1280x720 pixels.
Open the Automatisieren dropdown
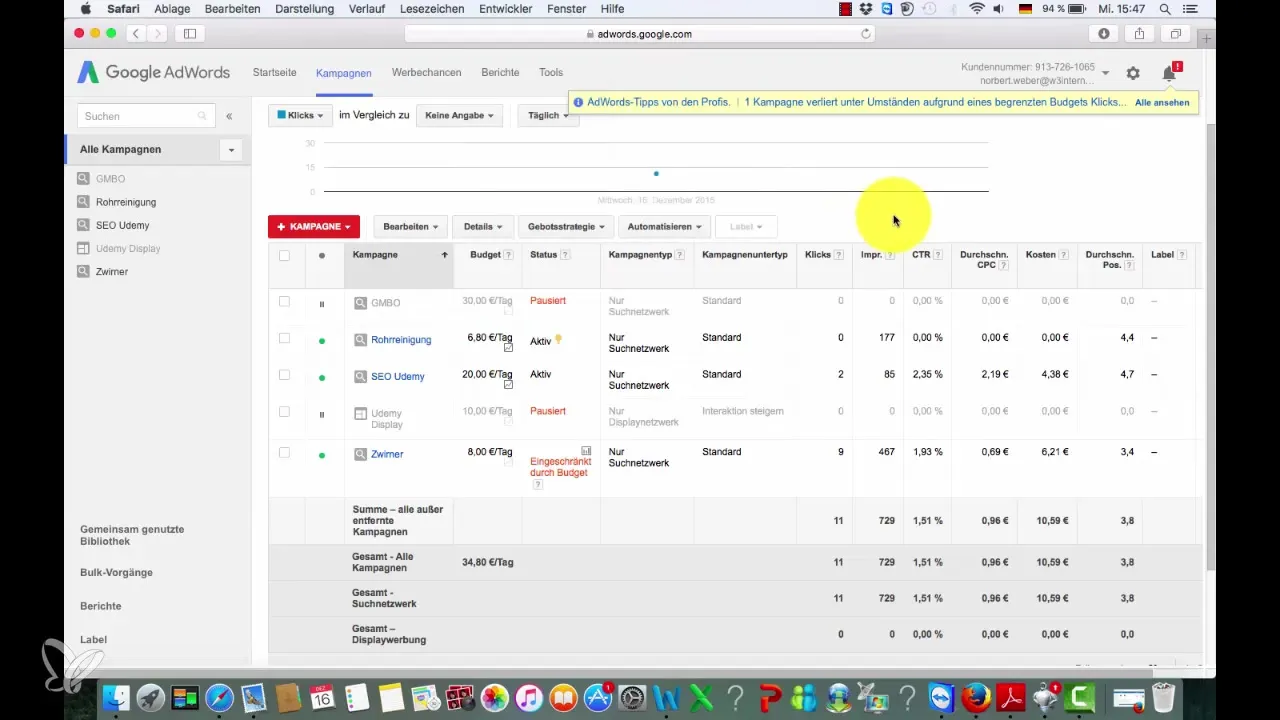[665, 226]
